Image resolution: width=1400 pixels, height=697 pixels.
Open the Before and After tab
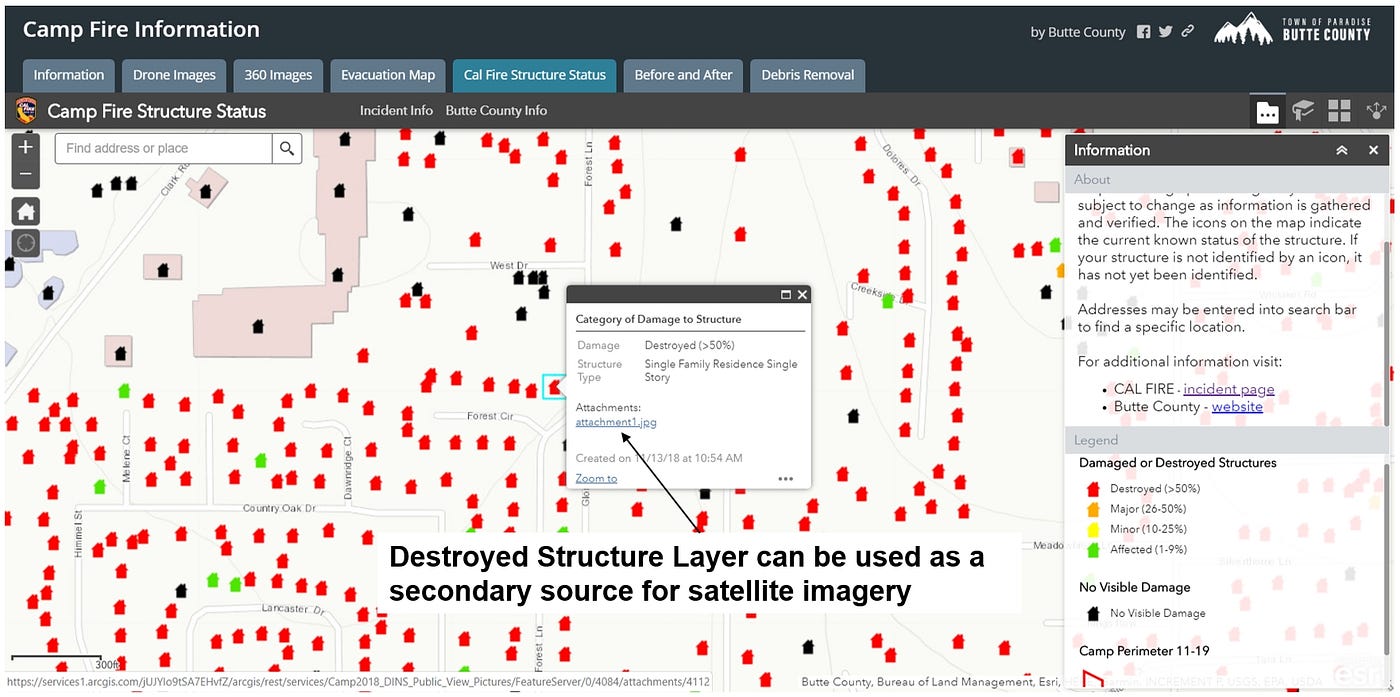[683, 75]
